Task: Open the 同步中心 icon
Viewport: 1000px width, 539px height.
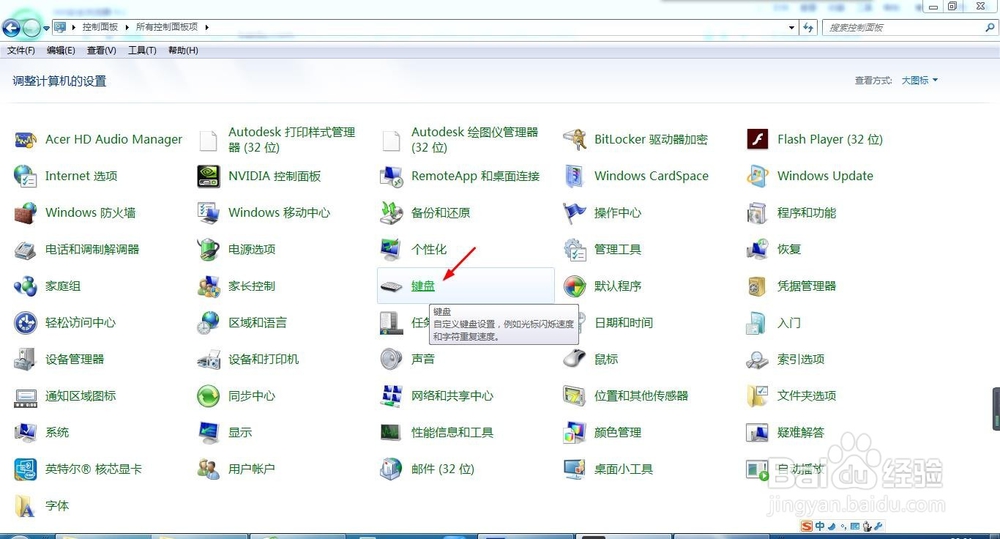Action: pyautogui.click(x=209, y=396)
